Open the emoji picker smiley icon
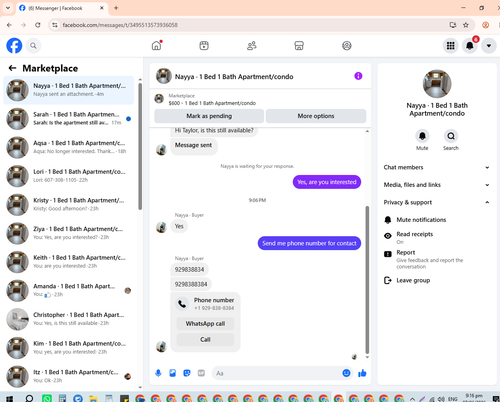The height and width of the screenshot is (402, 500). [346, 373]
